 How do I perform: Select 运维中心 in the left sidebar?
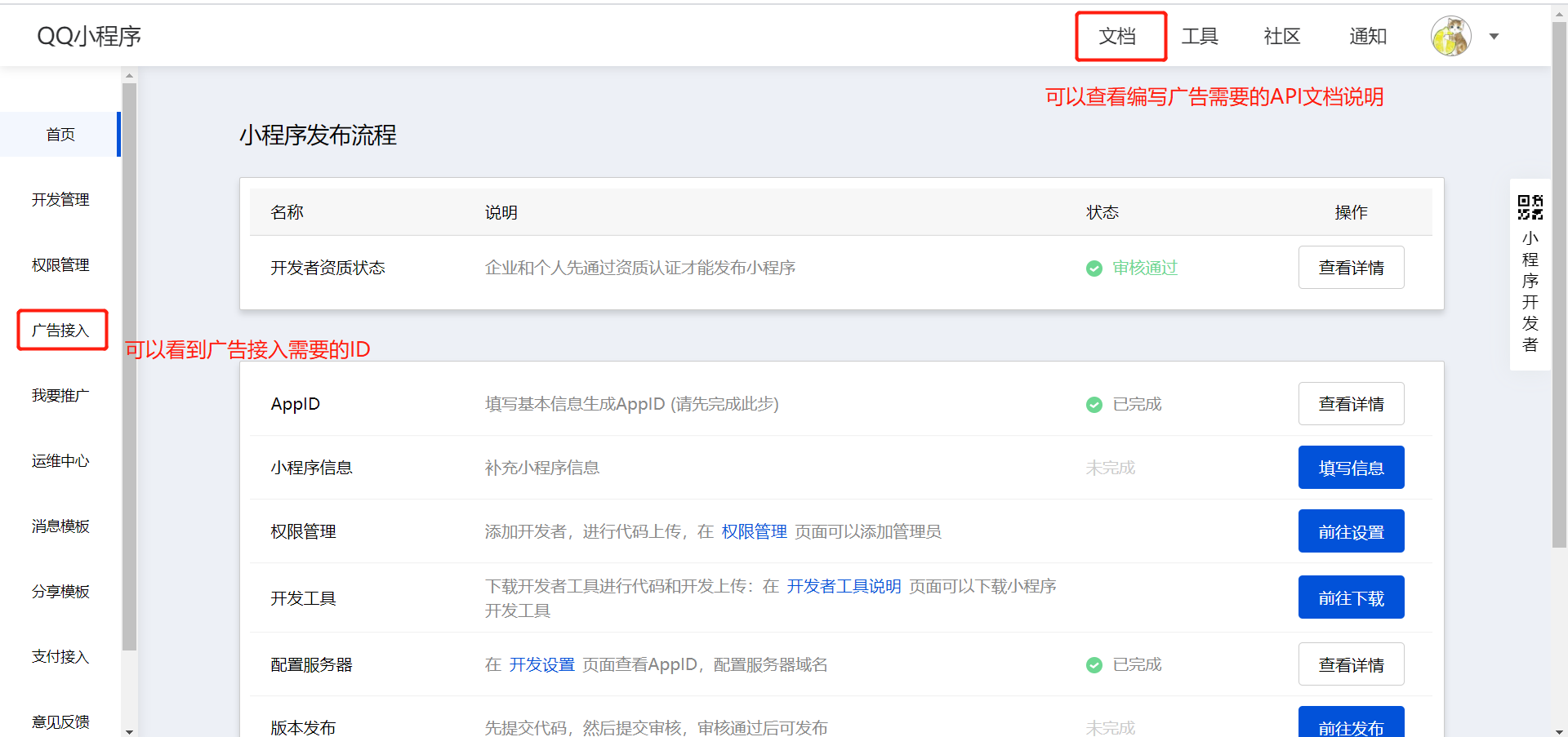pos(60,461)
